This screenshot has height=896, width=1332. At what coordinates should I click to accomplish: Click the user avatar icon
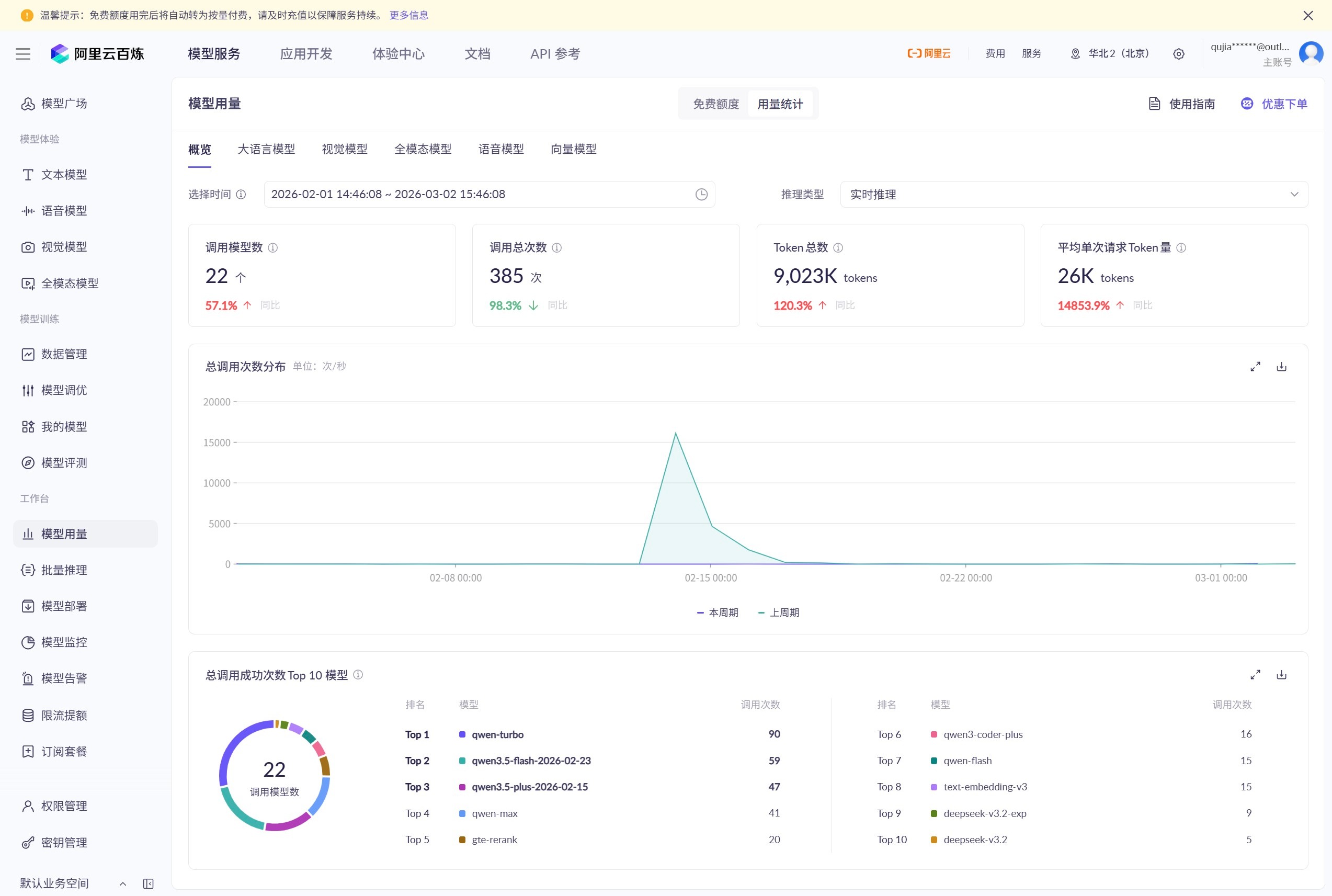tap(1311, 53)
